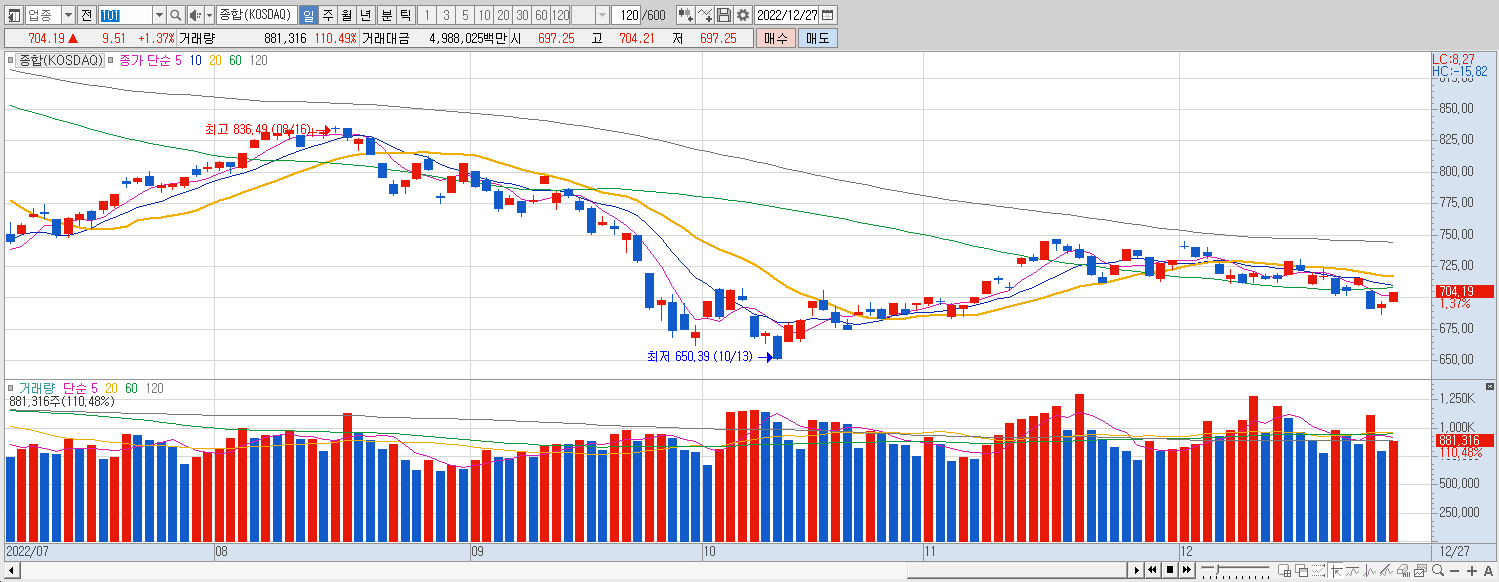The width and height of the screenshot is (1499, 582).
Task: Select the 주 weekly period tab
Action: [327, 15]
